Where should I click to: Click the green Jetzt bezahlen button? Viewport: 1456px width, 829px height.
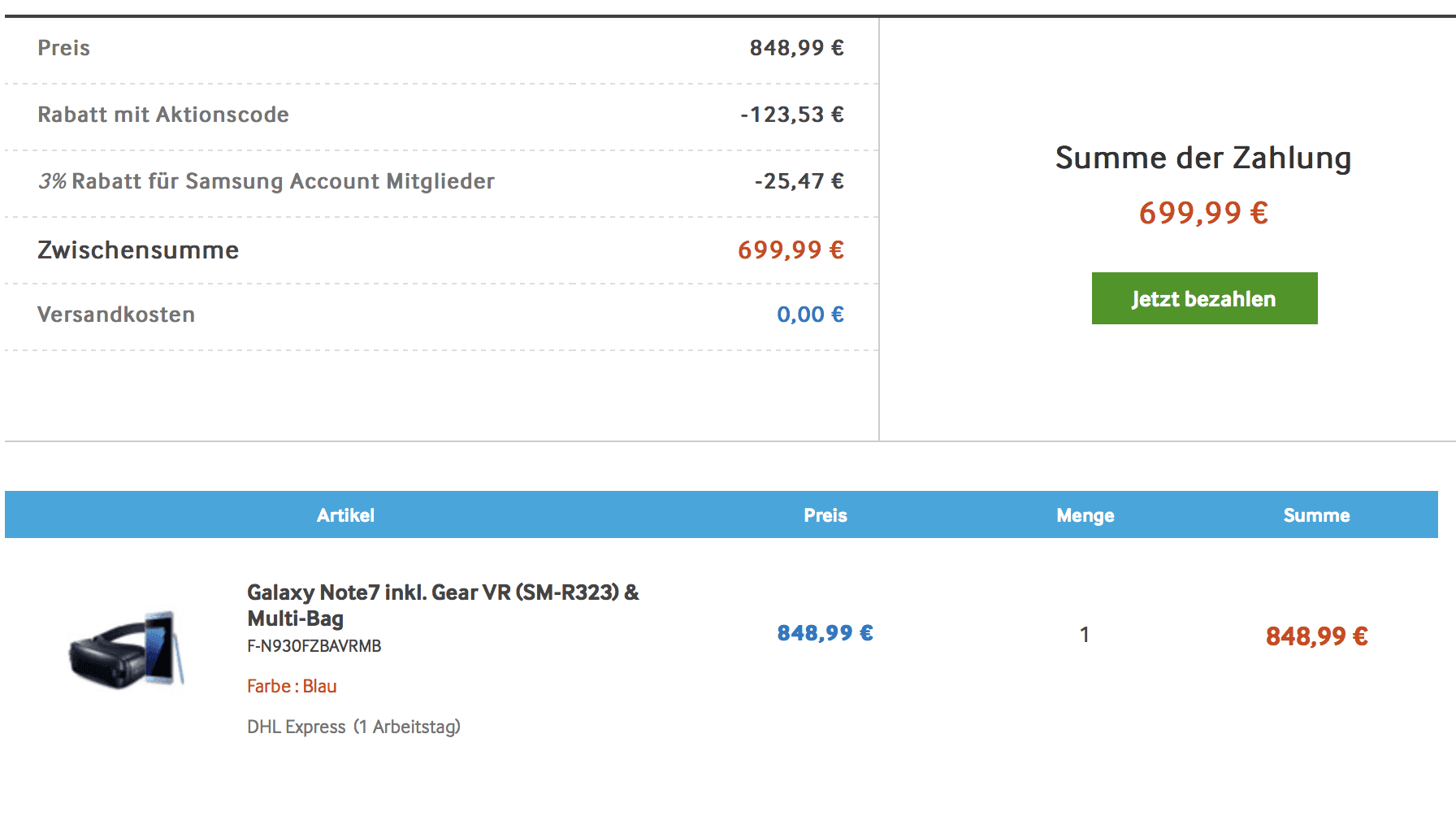pos(1204,298)
